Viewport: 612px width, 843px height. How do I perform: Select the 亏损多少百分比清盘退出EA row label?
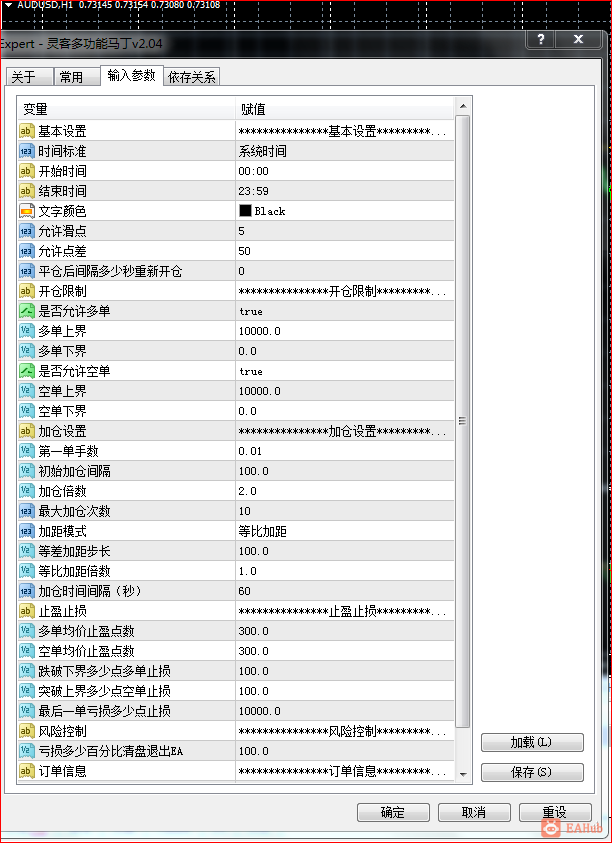point(110,751)
